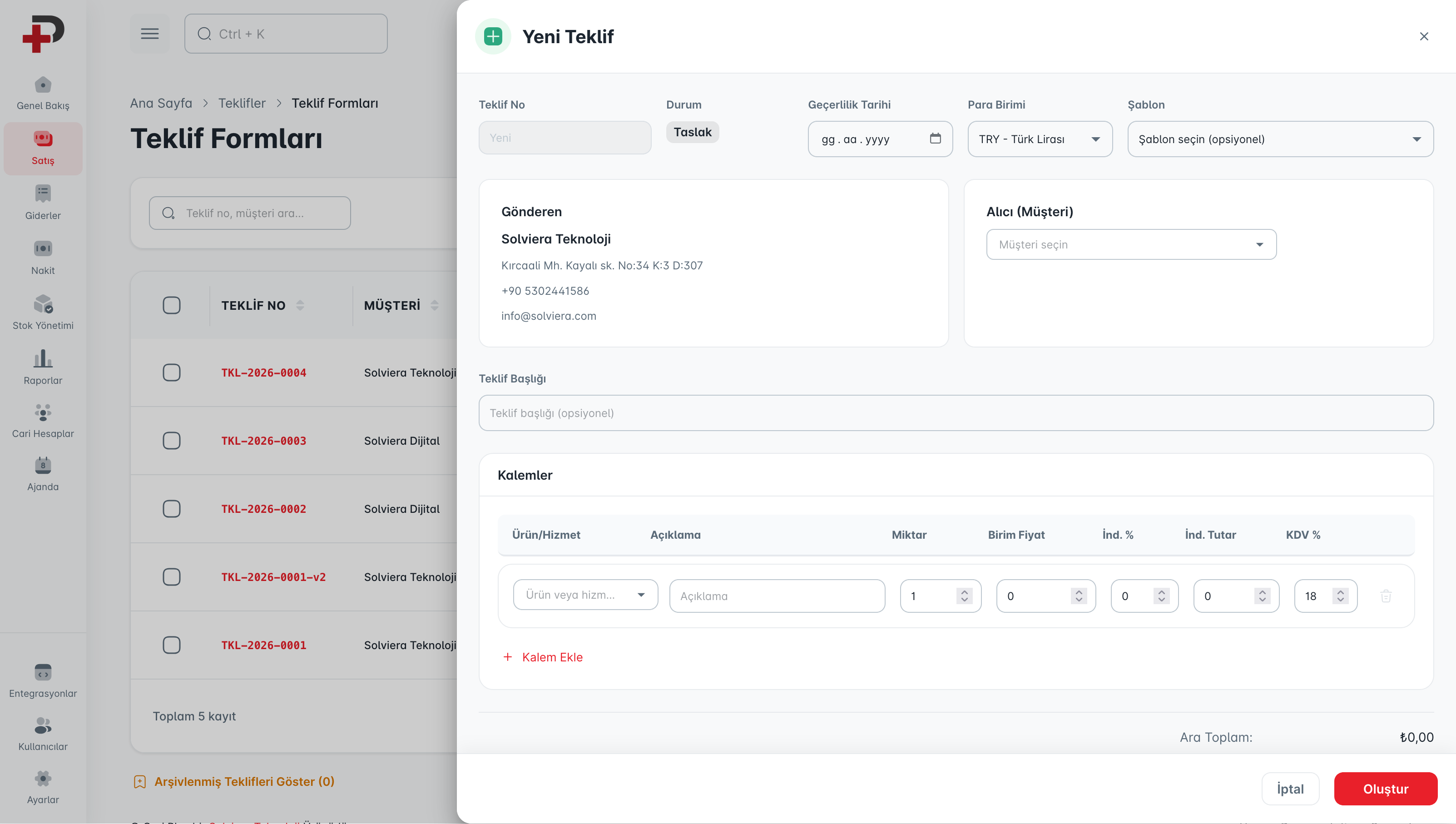The height and width of the screenshot is (824, 1456).
Task: Select all rows with header checkbox
Action: click(171, 306)
